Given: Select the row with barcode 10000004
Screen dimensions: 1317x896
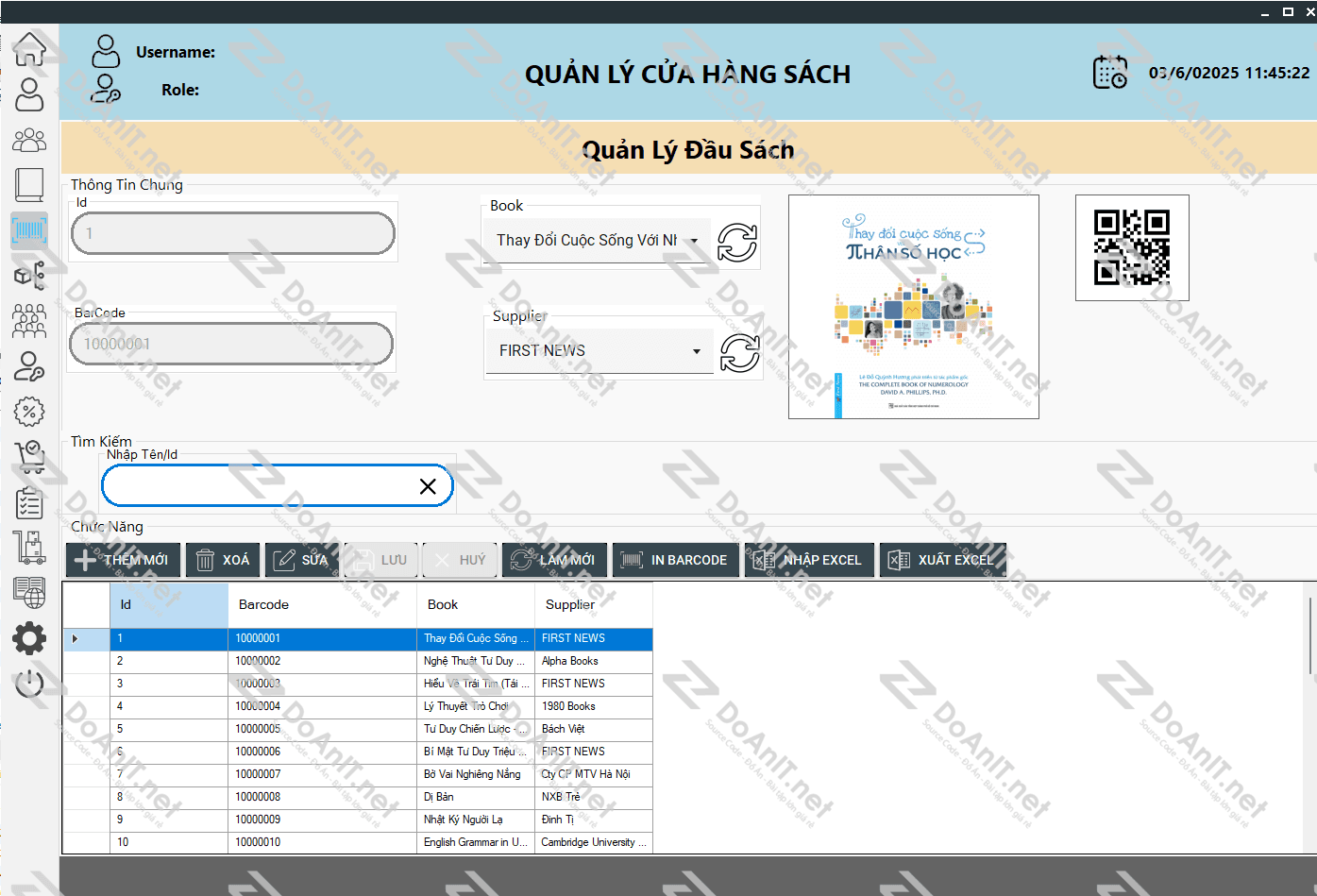Looking at the screenshot, I should click(x=258, y=706).
